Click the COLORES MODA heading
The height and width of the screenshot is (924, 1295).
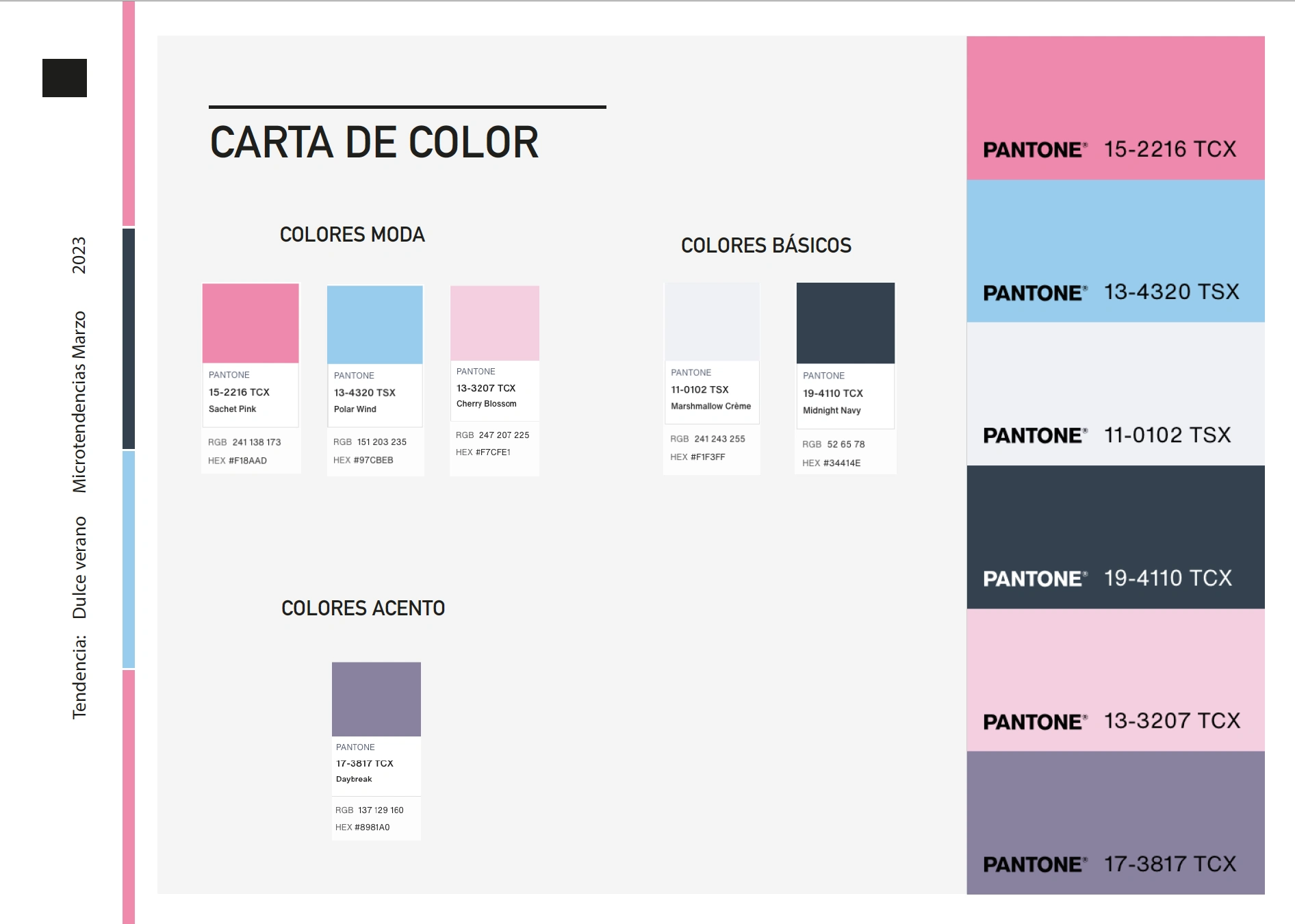[x=352, y=235]
